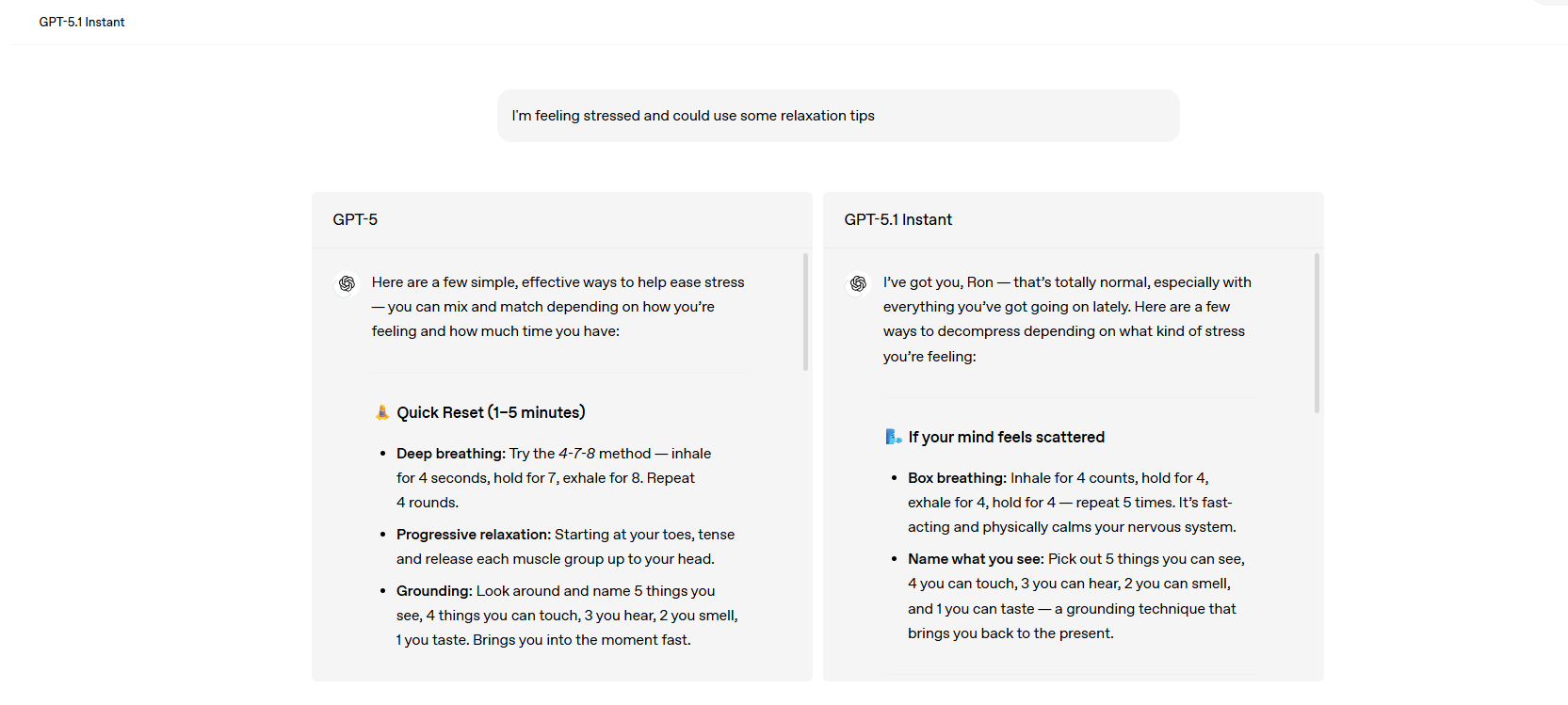Click the ChatGPT logo in GPT-5.1 Instant panel

coord(858,283)
